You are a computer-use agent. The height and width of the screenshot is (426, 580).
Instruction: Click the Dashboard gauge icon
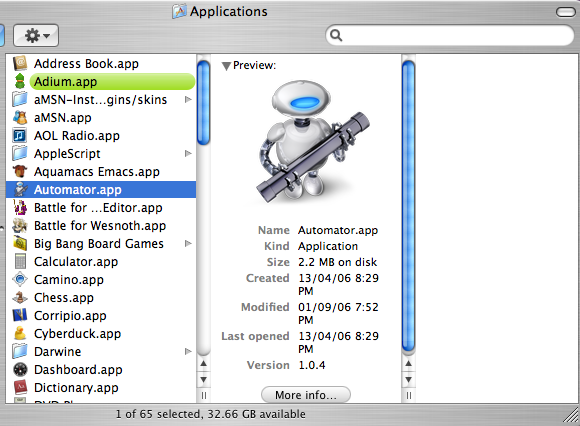coord(20,369)
